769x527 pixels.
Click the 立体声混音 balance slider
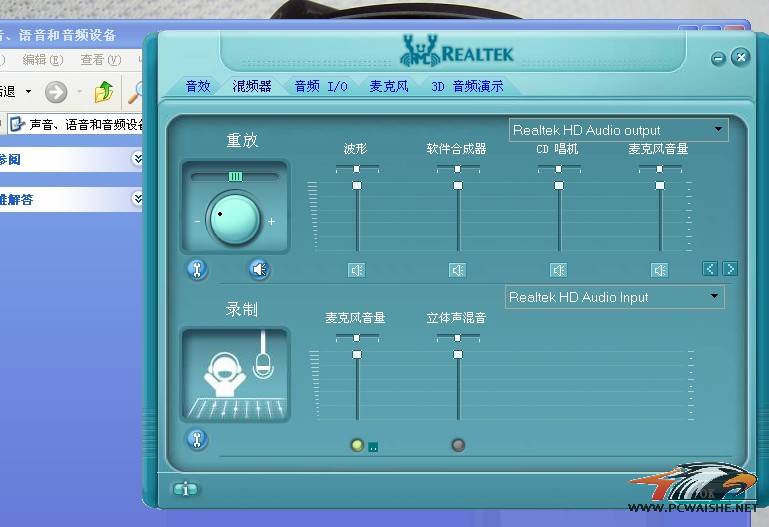click(x=458, y=338)
